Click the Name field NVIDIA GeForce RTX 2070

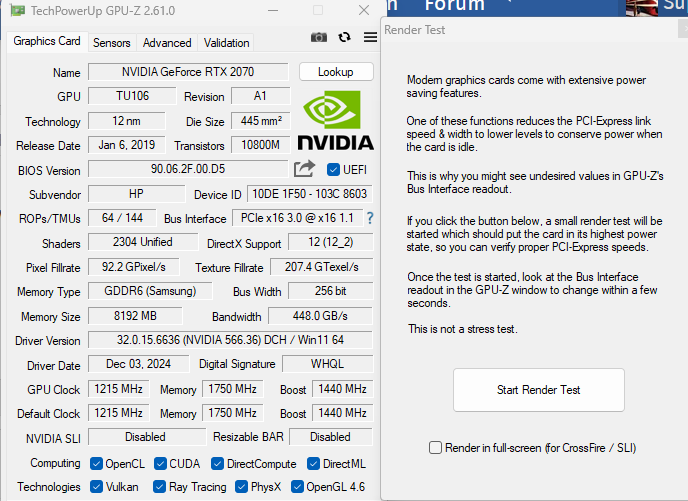click(188, 72)
